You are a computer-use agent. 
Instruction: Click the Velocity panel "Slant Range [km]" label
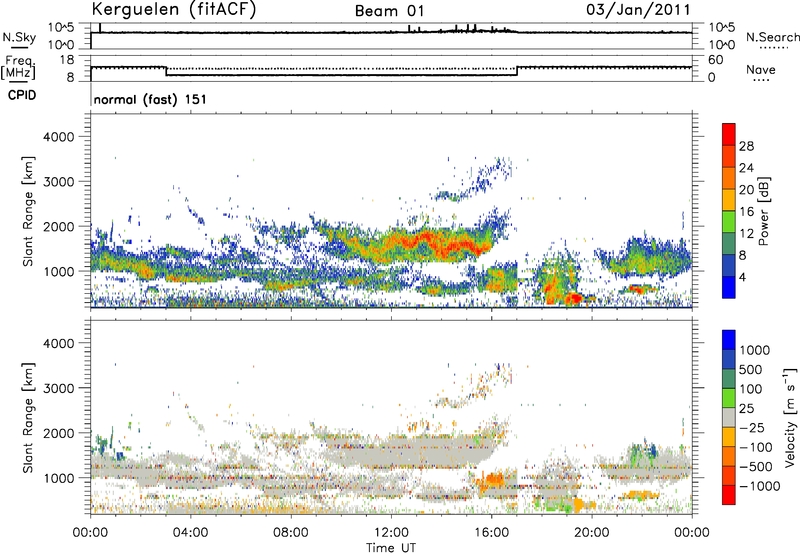click(28, 418)
